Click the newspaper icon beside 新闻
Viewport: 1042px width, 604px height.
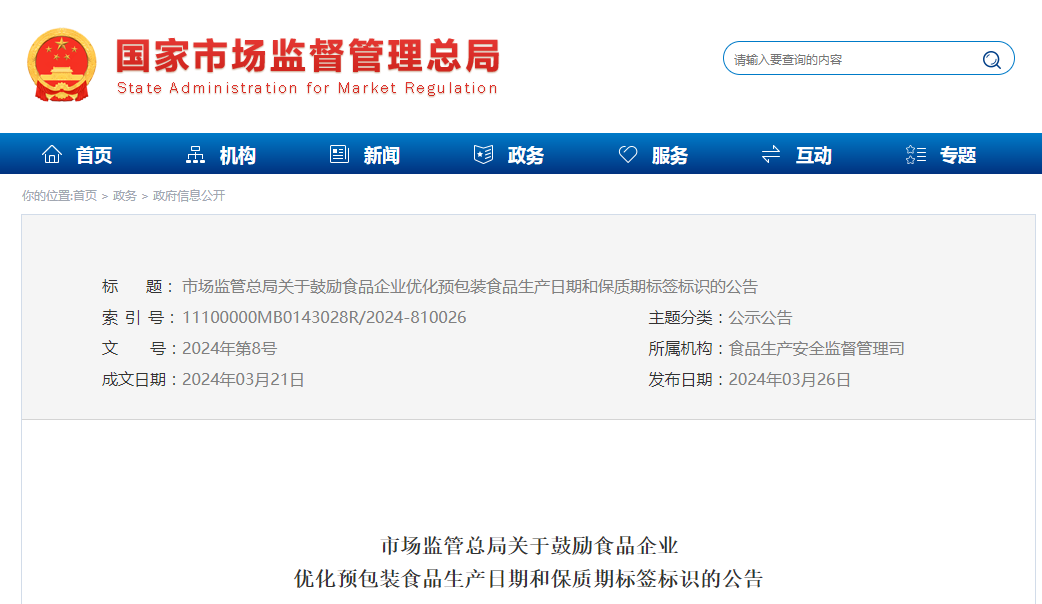[x=339, y=153]
